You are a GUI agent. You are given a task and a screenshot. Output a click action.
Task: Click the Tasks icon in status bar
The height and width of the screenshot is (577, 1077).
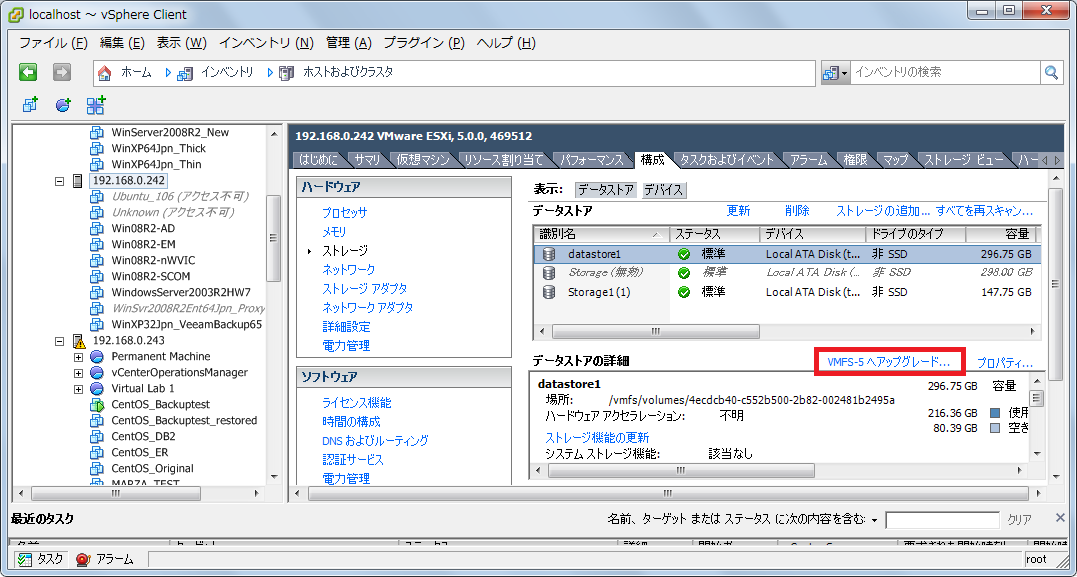(25, 560)
